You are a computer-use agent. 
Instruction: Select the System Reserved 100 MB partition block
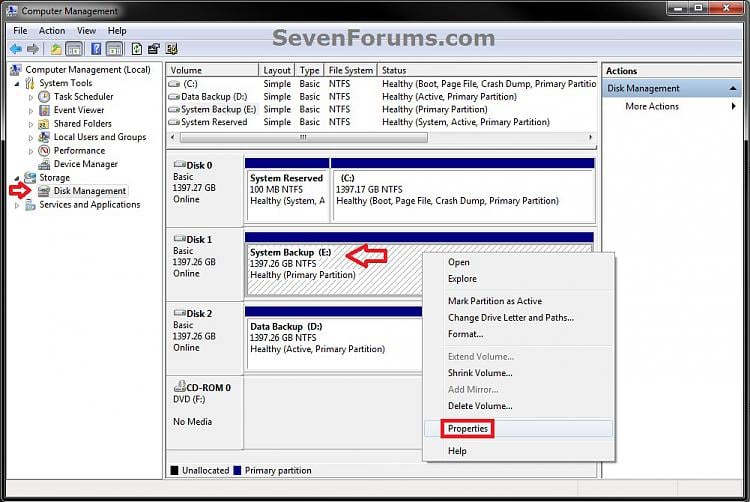point(287,190)
